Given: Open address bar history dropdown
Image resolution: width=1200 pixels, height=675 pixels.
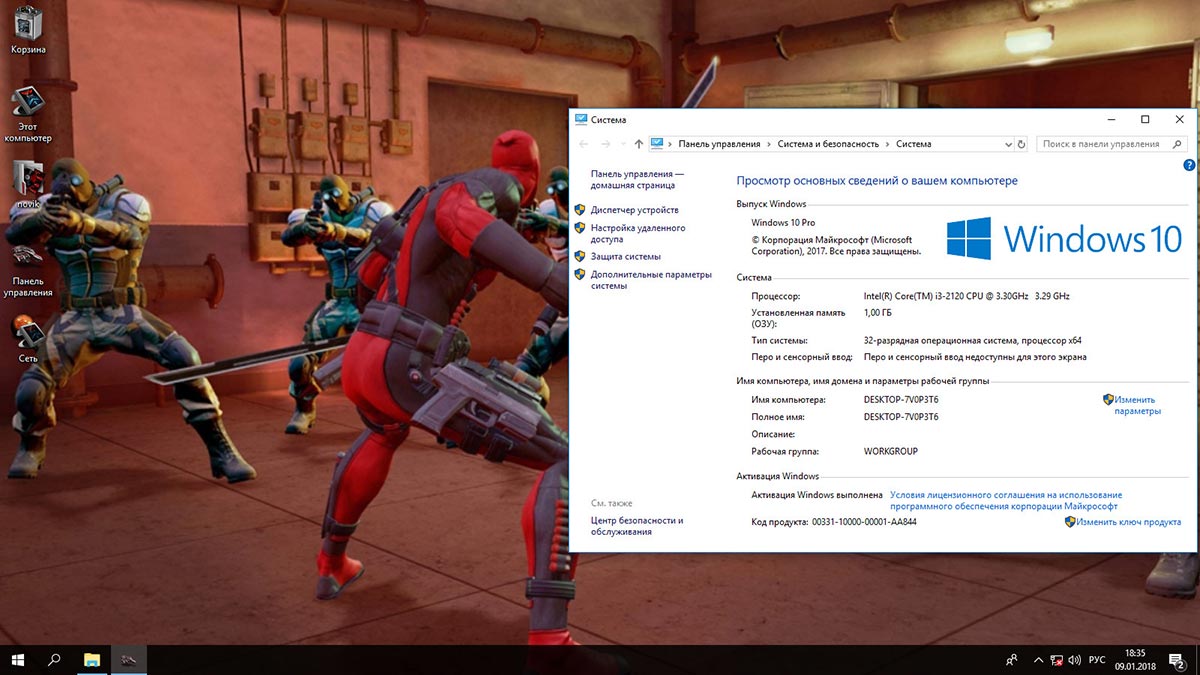Looking at the screenshot, I should pyautogui.click(x=1008, y=144).
